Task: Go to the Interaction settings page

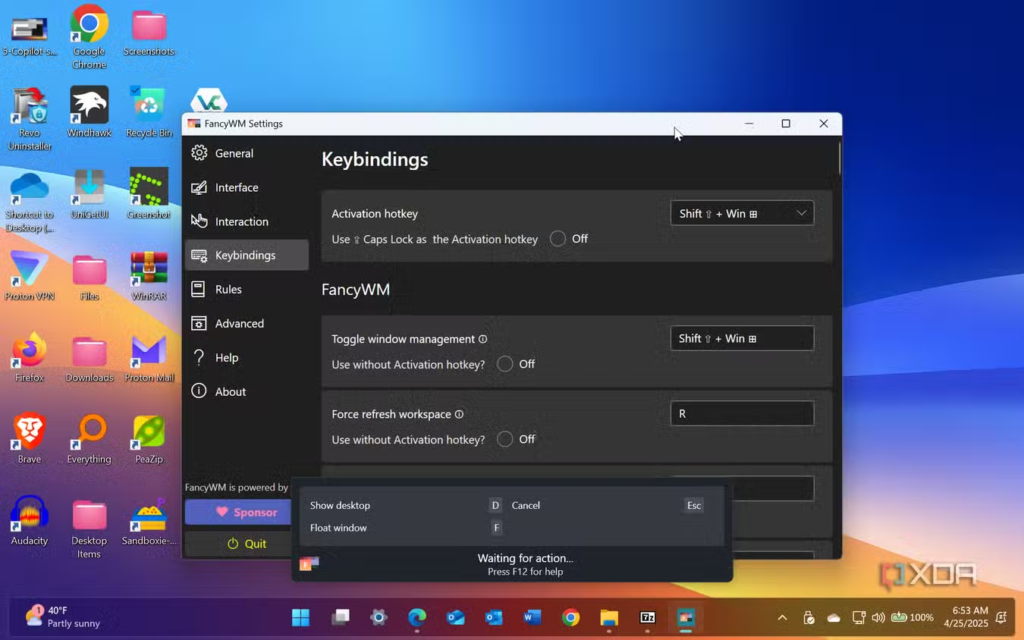Action: [x=246, y=221]
